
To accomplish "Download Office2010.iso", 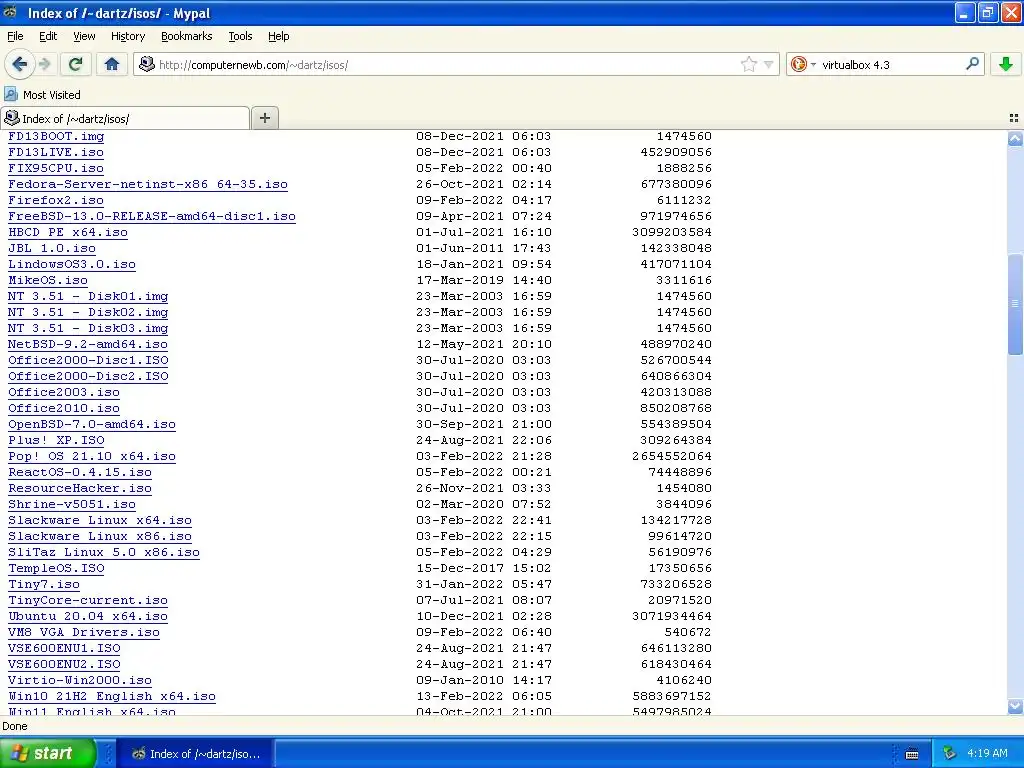I will [x=64, y=408].
